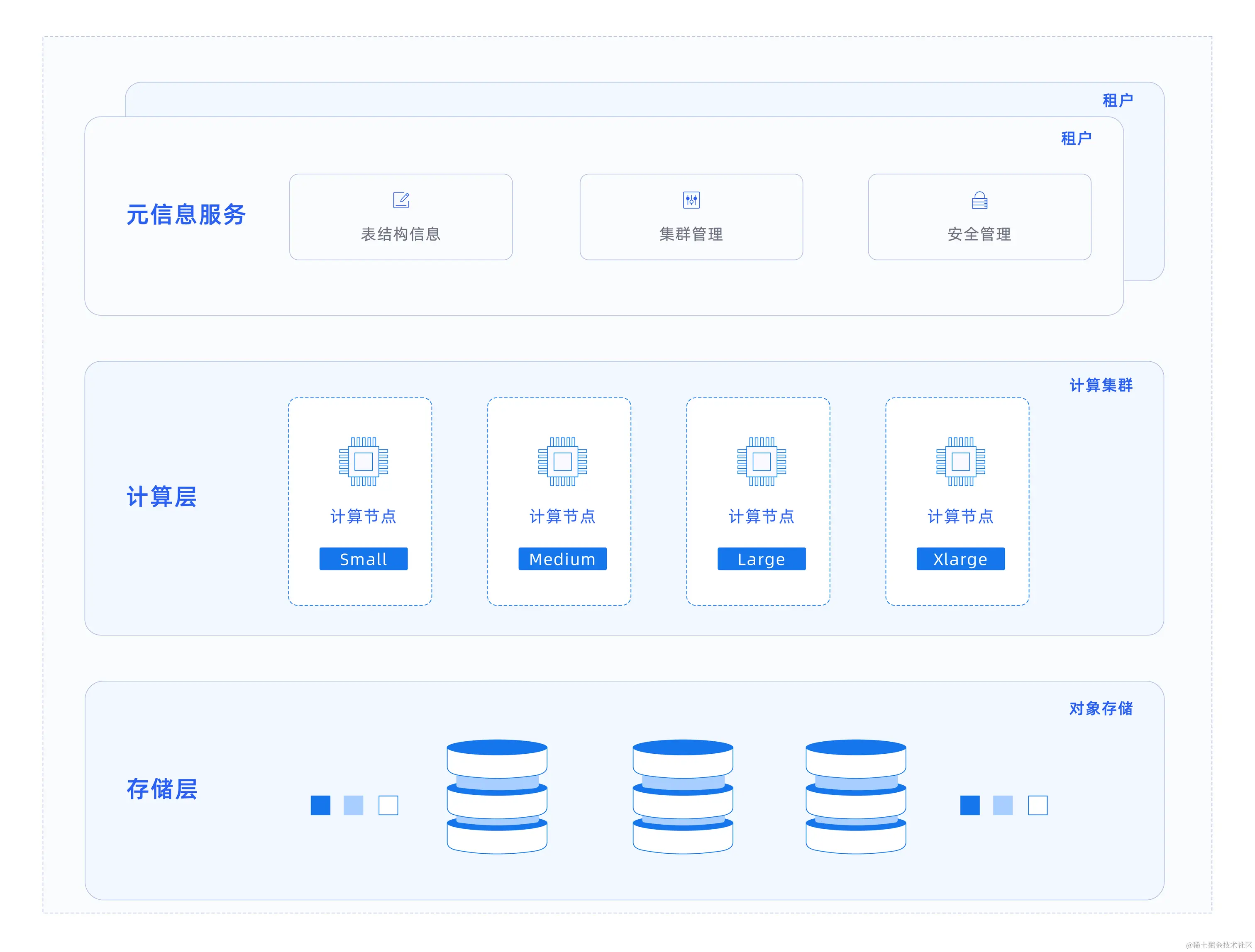
Task: Click the lock icon above 安全管理
Action: tap(979, 200)
